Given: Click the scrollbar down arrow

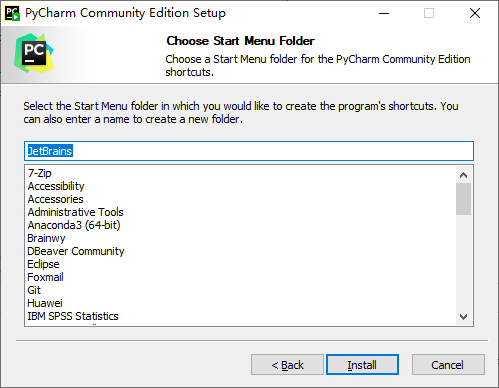Looking at the screenshot, I should [x=463, y=316].
